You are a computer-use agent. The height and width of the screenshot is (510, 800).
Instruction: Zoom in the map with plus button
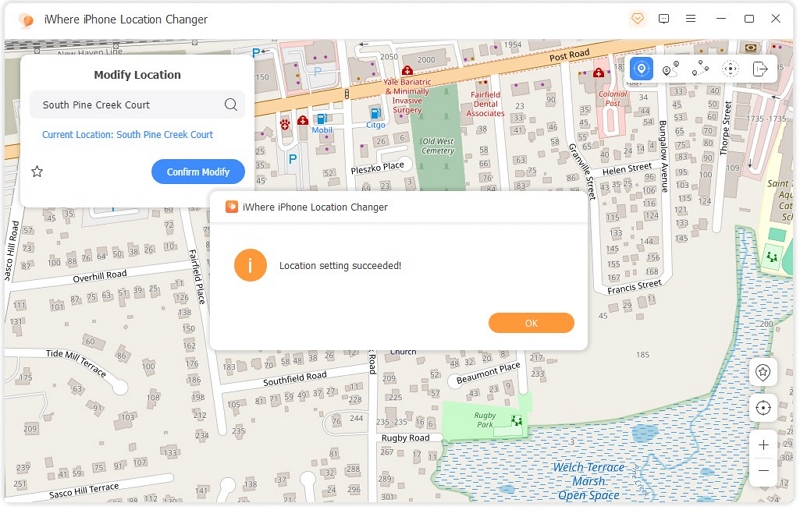763,445
